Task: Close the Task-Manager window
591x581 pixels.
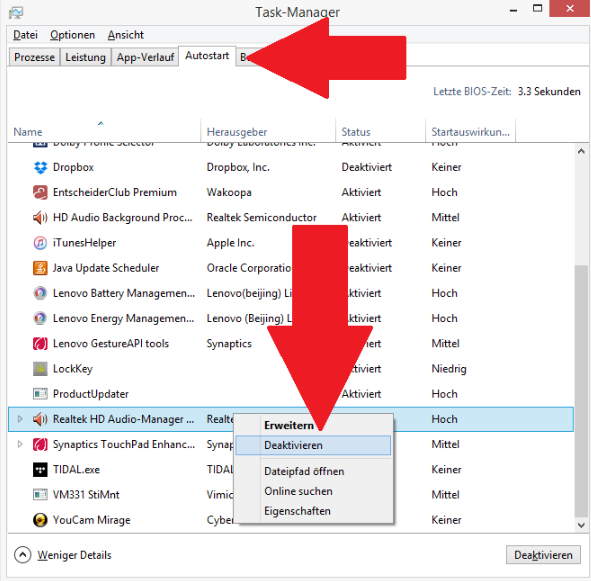Action: pyautogui.click(x=570, y=8)
